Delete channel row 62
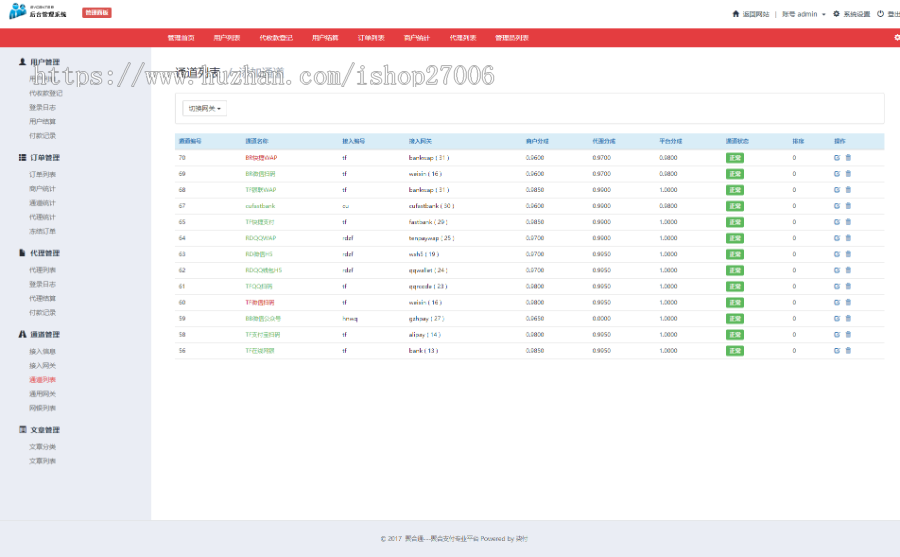 (848, 270)
